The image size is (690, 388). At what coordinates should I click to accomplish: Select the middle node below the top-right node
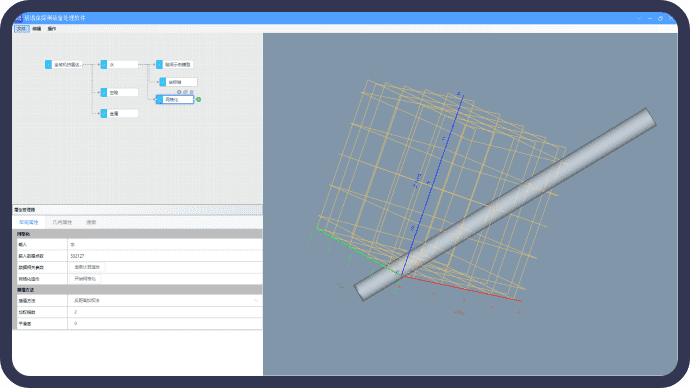pos(178,82)
